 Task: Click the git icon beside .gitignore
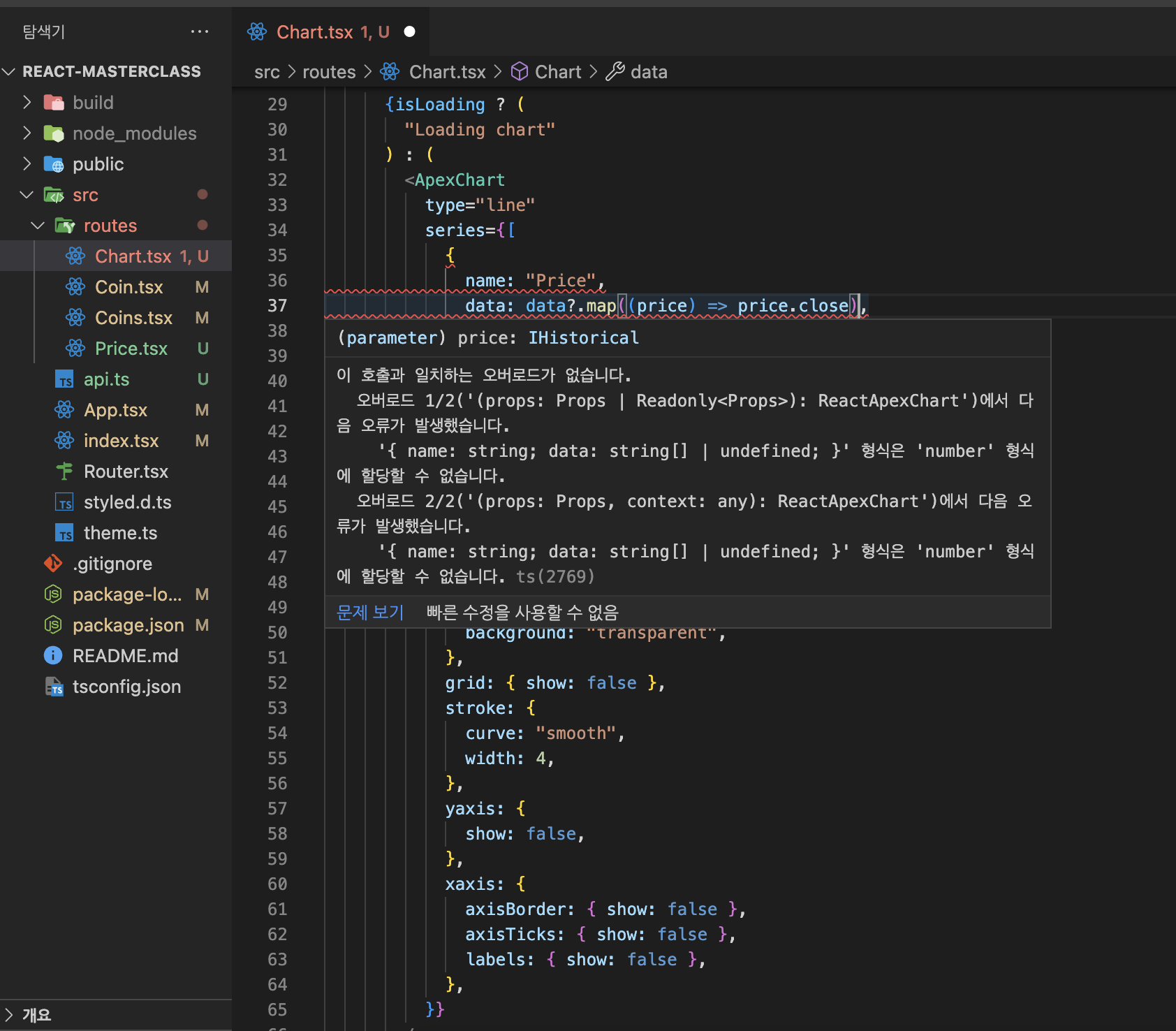click(x=53, y=564)
